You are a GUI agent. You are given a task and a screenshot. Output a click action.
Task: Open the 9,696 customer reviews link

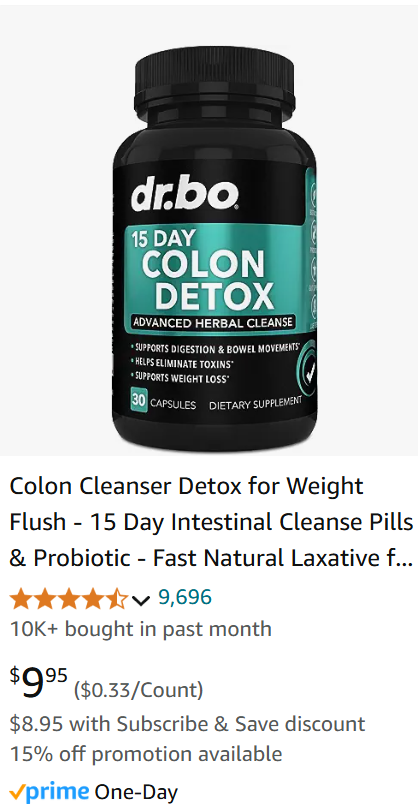point(184,598)
